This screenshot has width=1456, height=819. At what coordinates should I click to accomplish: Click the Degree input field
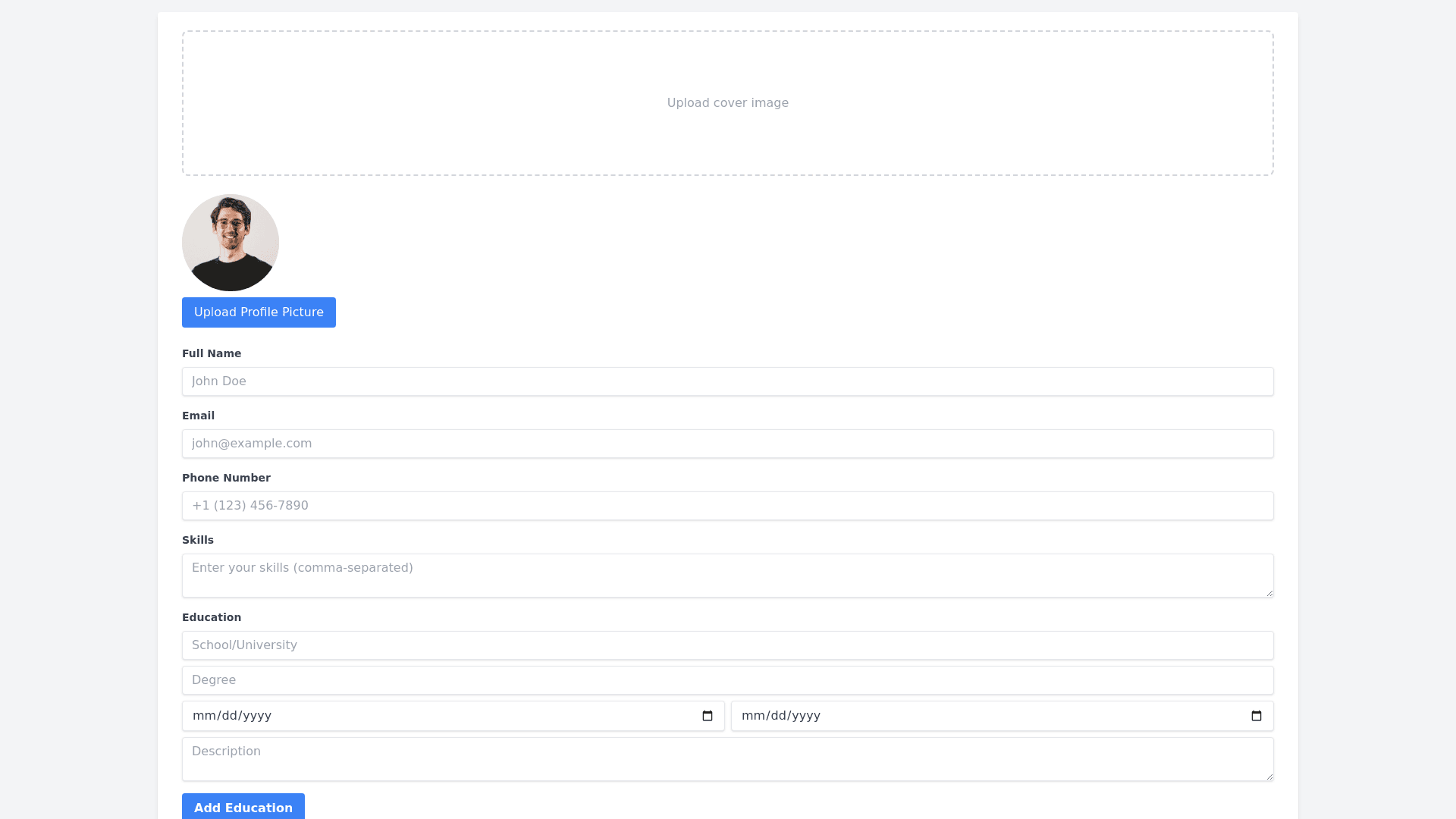tap(728, 680)
